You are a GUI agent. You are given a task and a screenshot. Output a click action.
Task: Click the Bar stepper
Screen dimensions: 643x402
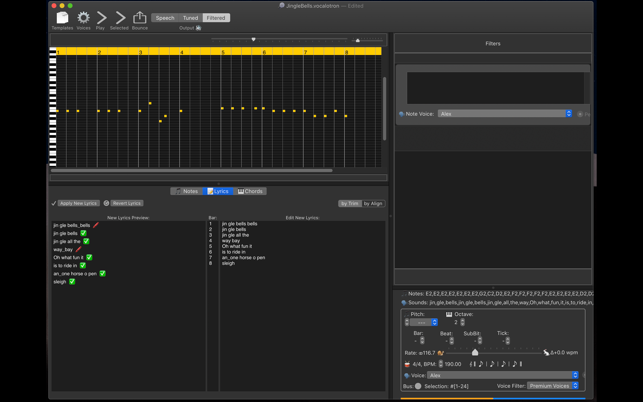click(x=422, y=341)
